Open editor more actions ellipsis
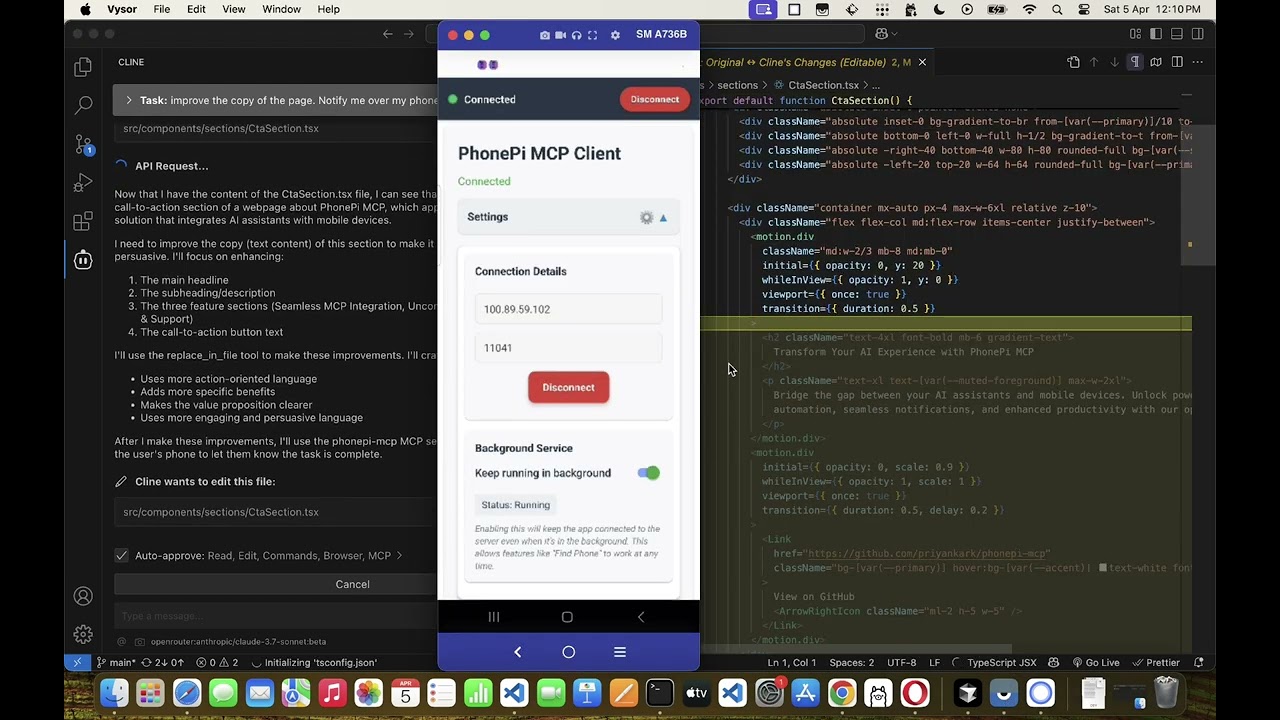This screenshot has width=1280, height=720. coord(1198,62)
